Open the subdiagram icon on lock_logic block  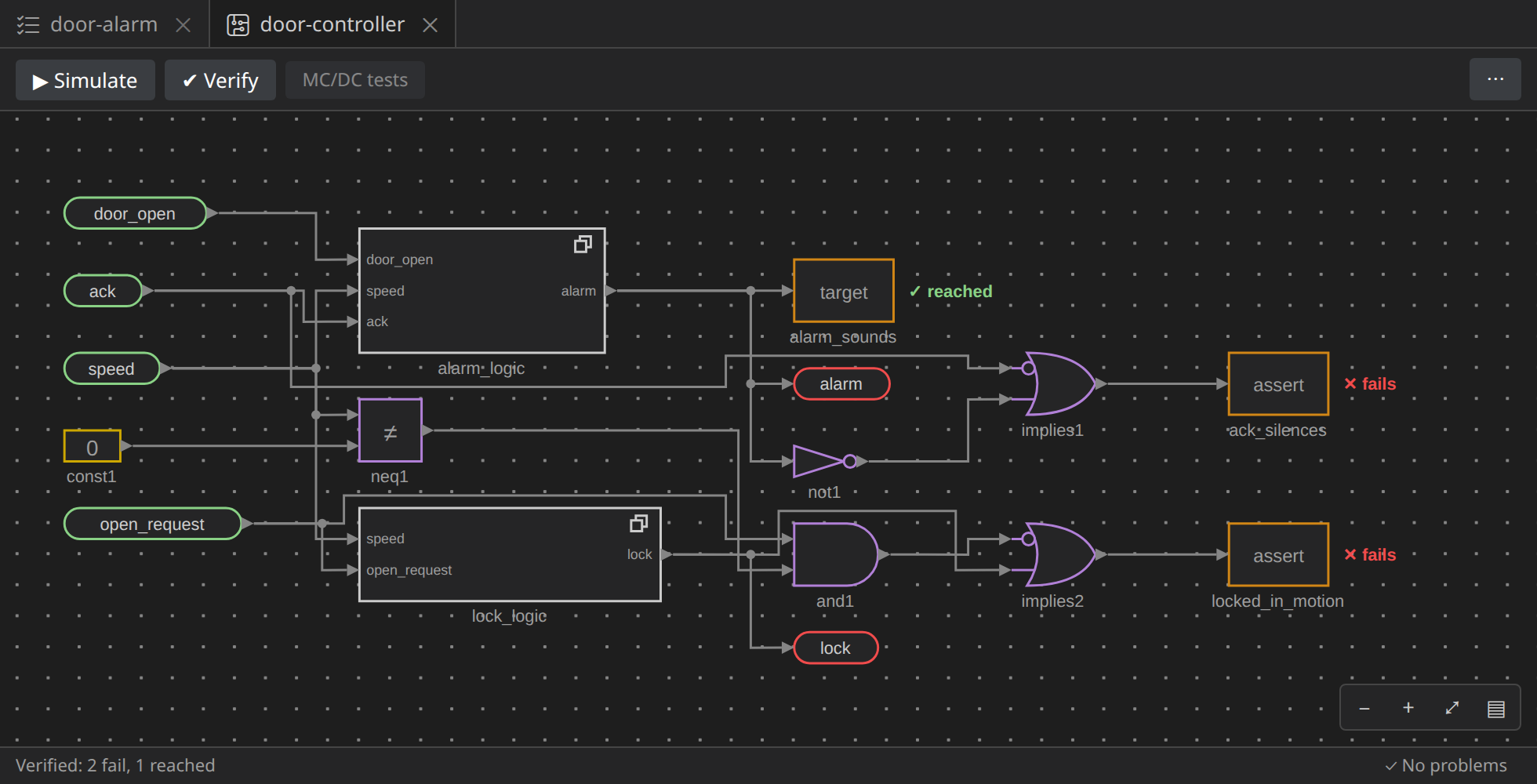coord(639,524)
